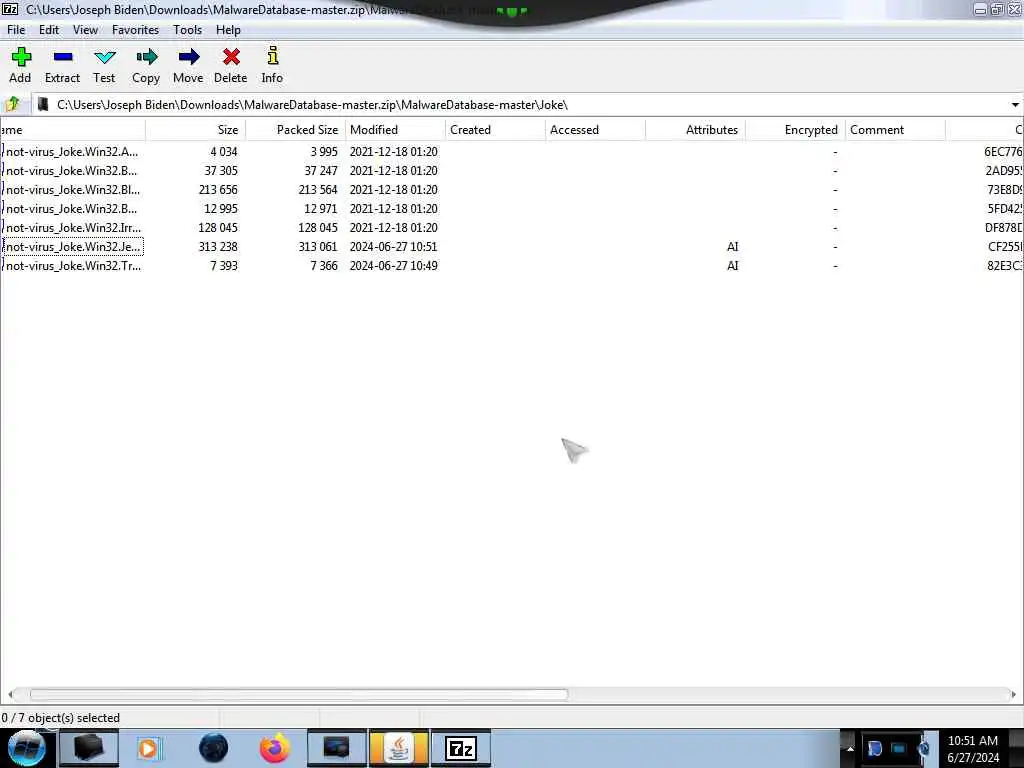Screen dimensions: 1024x768
Task: Select file not-virus_Joke.Win32.Bl...
Action: [x=72, y=189]
